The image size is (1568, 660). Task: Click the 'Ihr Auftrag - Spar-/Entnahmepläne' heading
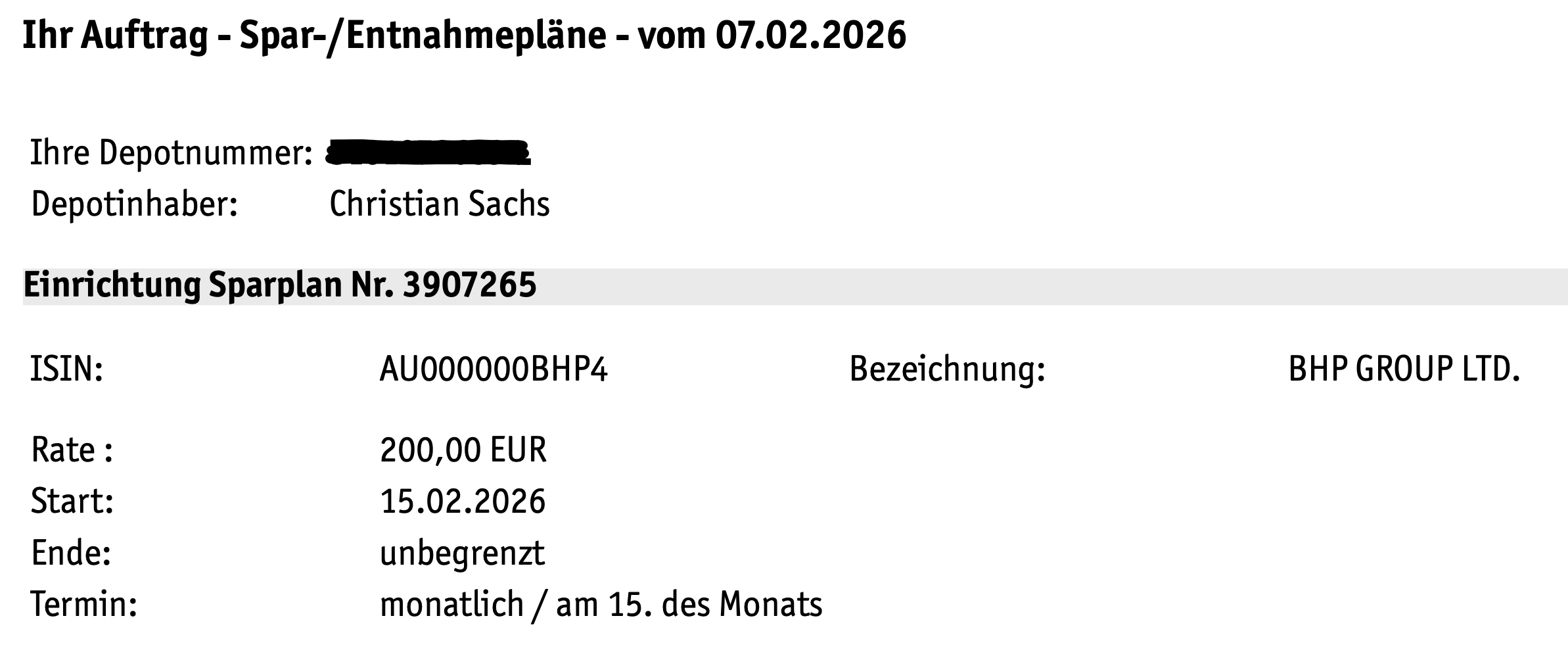(314, 35)
